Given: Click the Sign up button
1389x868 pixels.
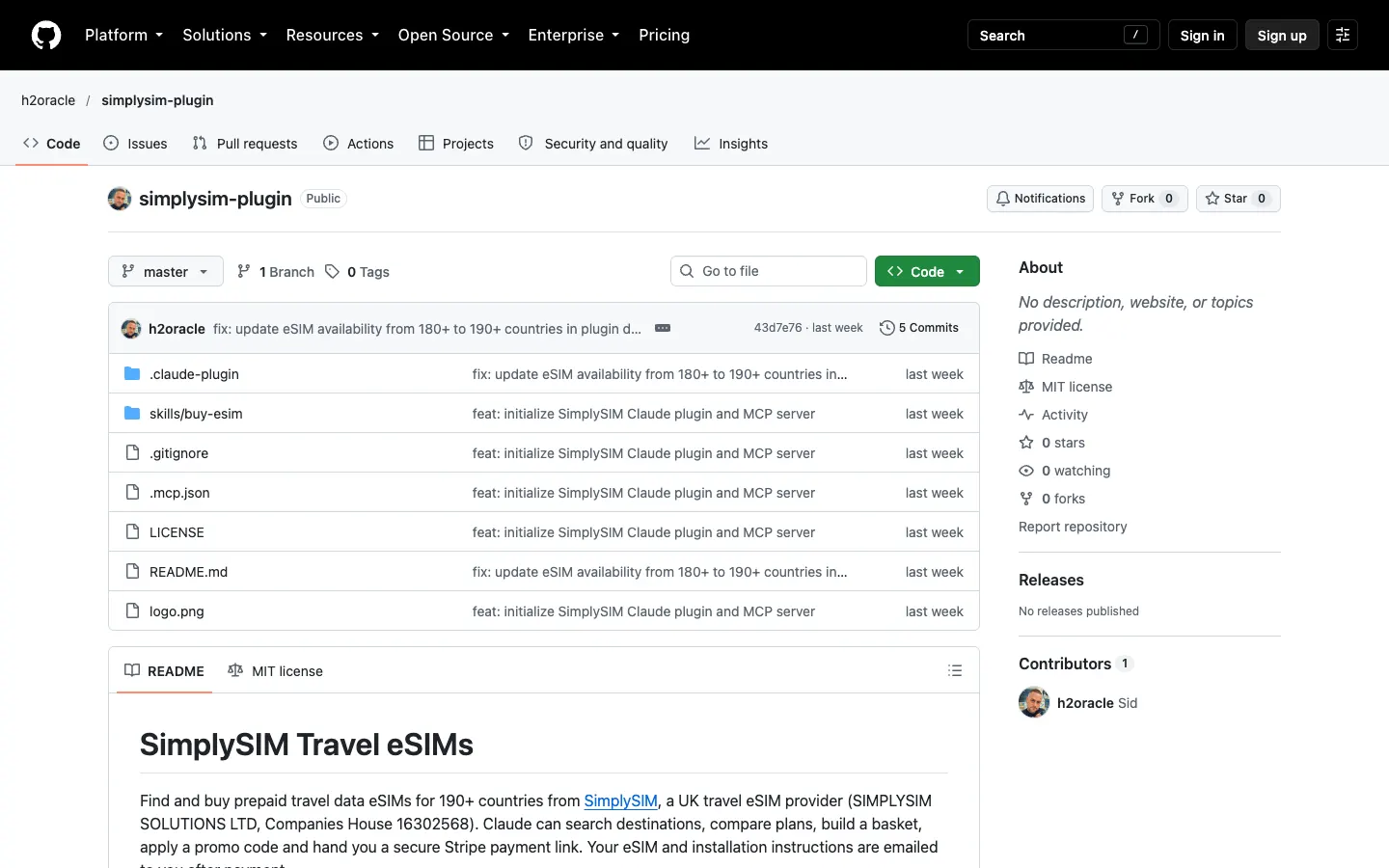Looking at the screenshot, I should (1282, 35).
